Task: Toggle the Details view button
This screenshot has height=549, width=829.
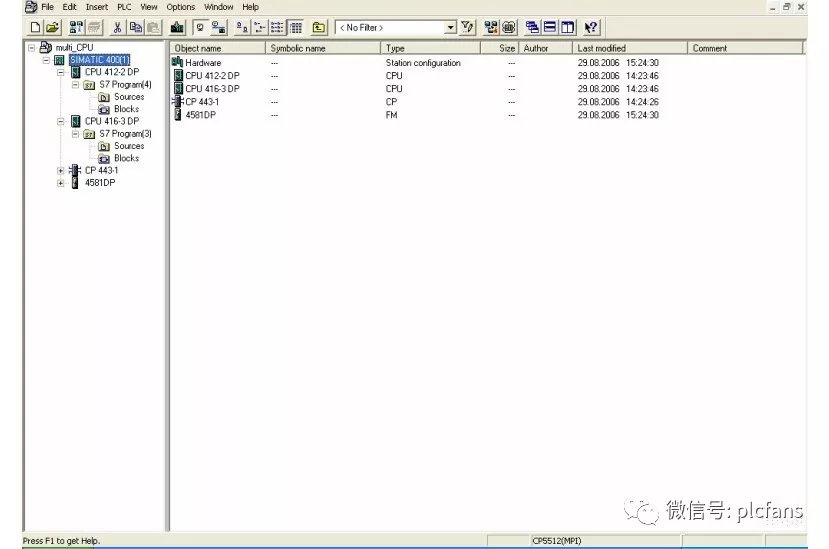Action: pos(297,28)
